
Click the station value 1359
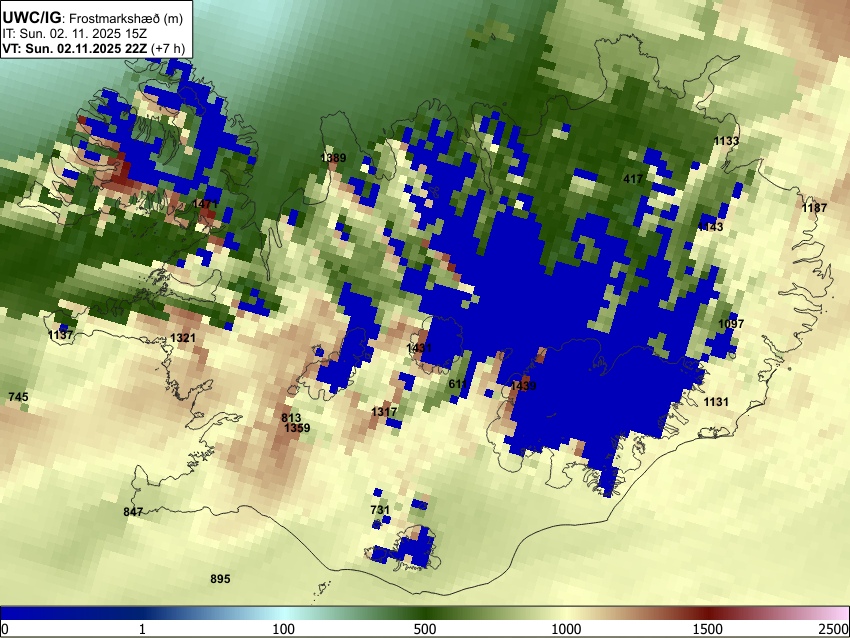(297, 428)
